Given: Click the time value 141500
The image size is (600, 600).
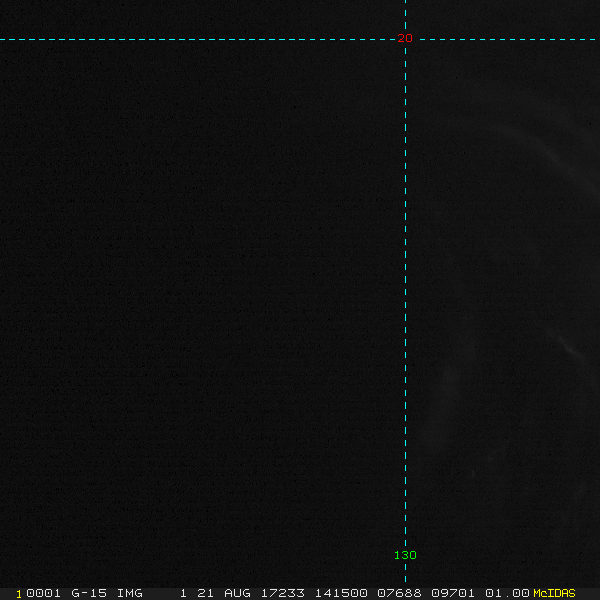Looking at the screenshot, I should (341, 593).
